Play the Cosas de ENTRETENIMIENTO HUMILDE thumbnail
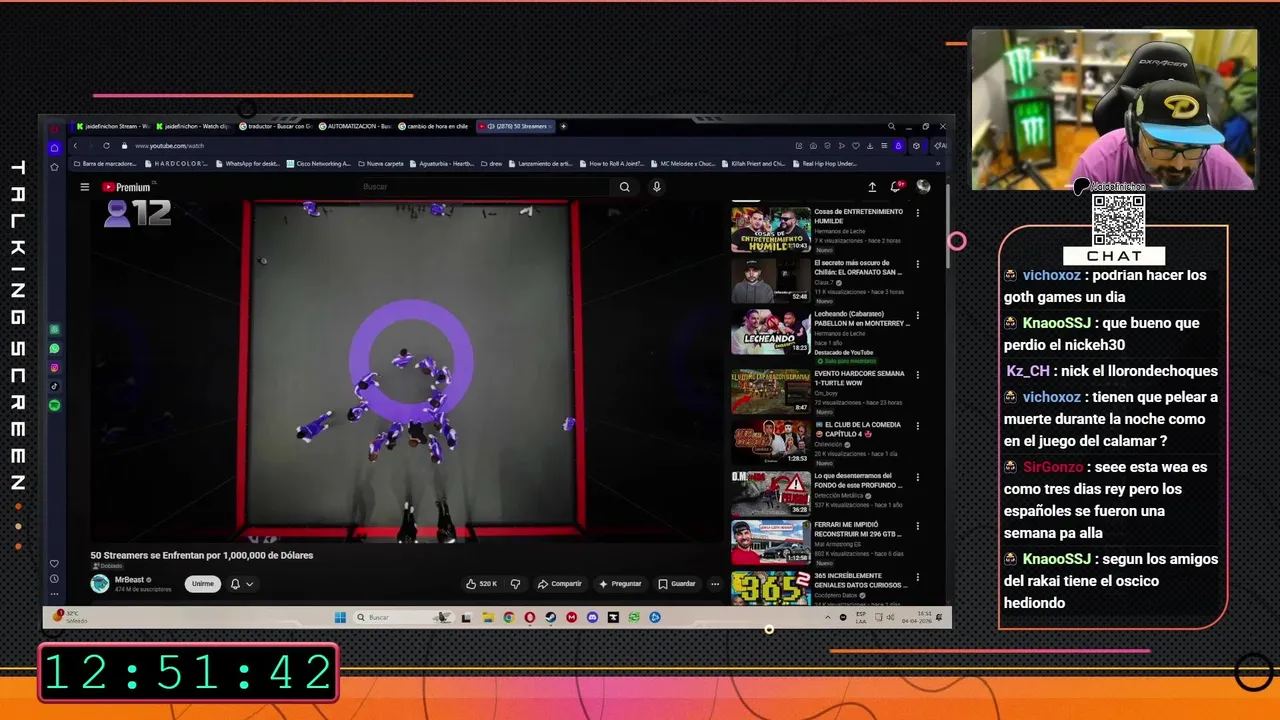1280x720 pixels. (x=770, y=229)
